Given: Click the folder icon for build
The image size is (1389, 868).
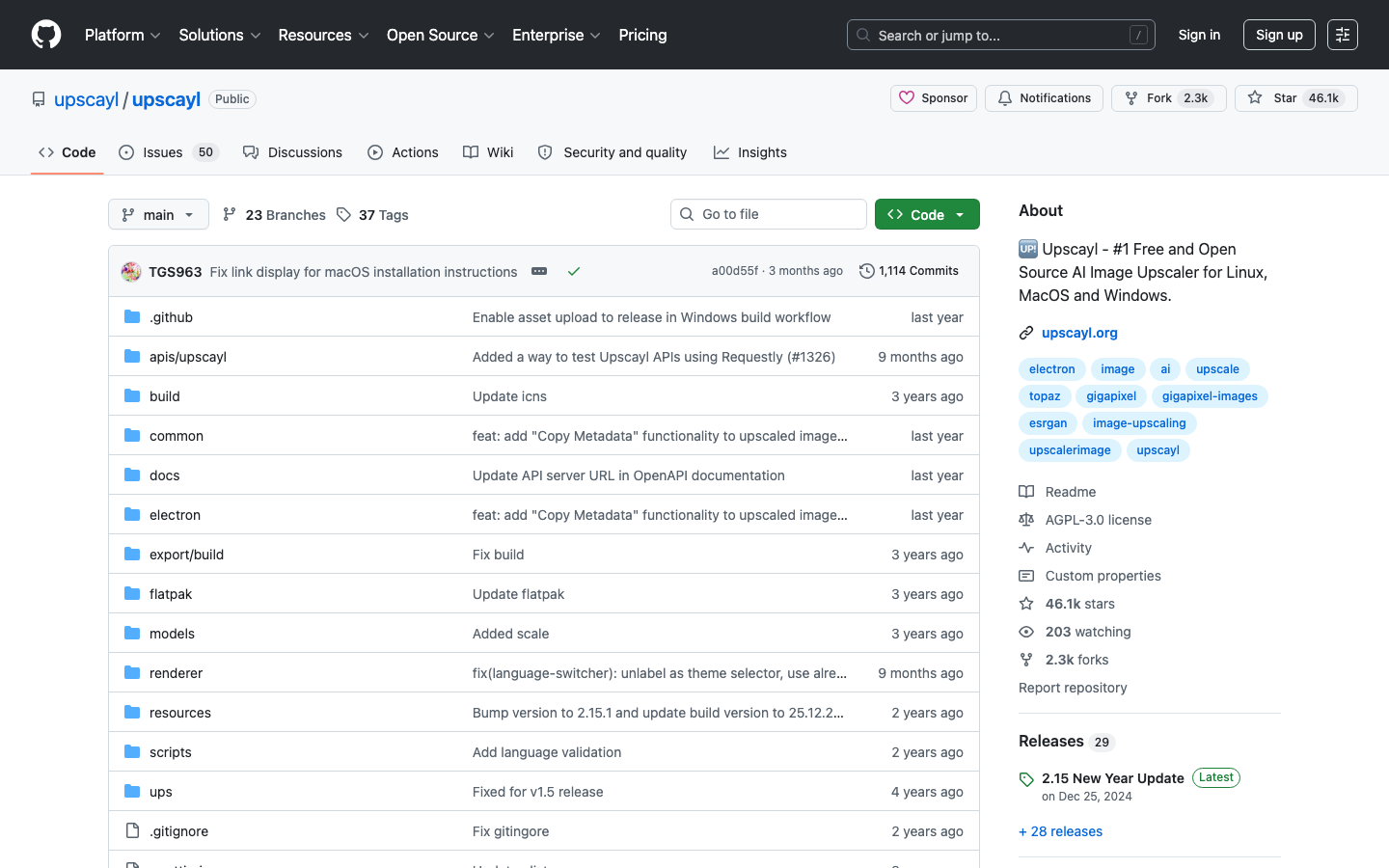Looking at the screenshot, I should pos(132,395).
